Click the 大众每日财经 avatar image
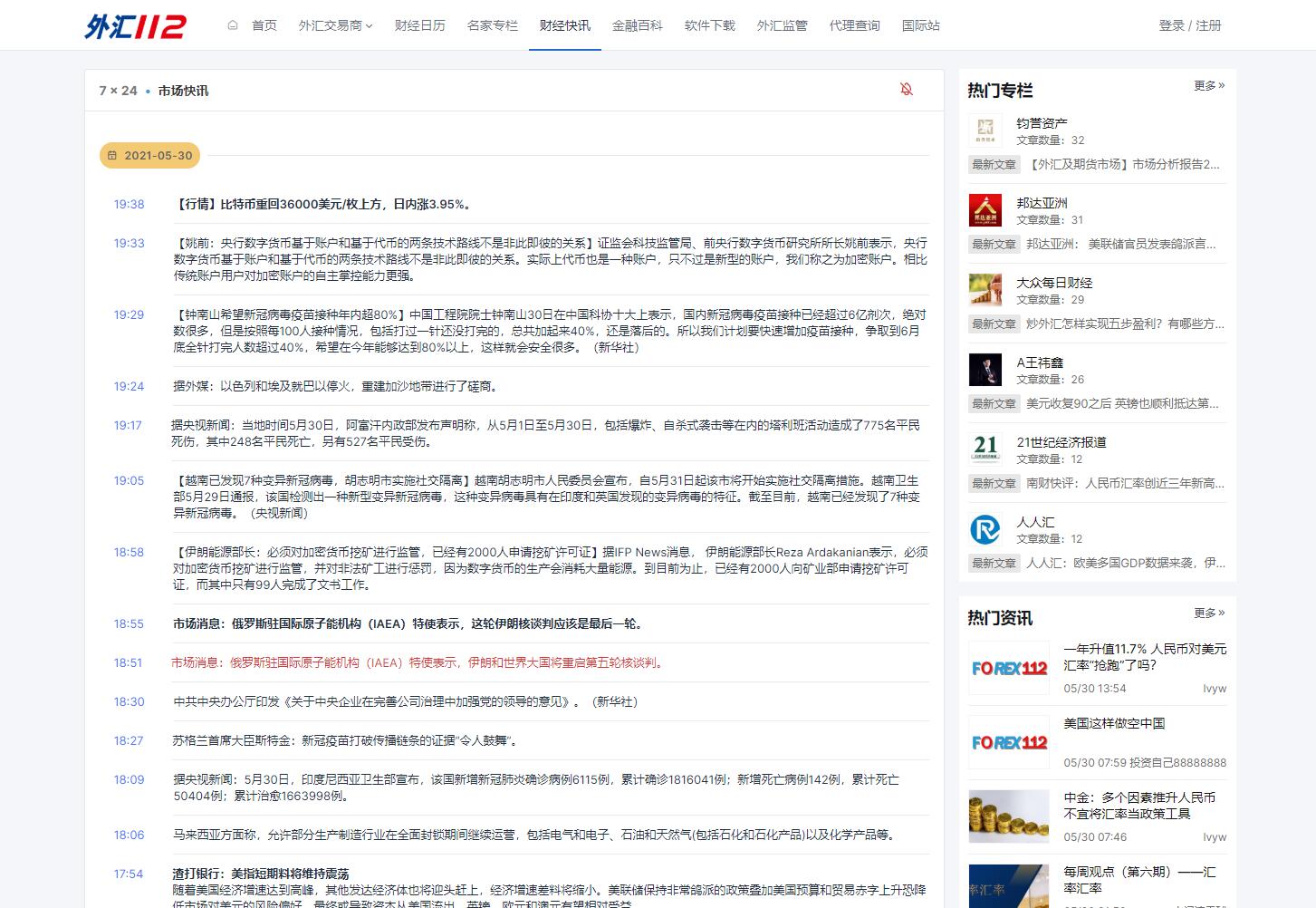This screenshot has width=1316, height=908. [x=985, y=290]
